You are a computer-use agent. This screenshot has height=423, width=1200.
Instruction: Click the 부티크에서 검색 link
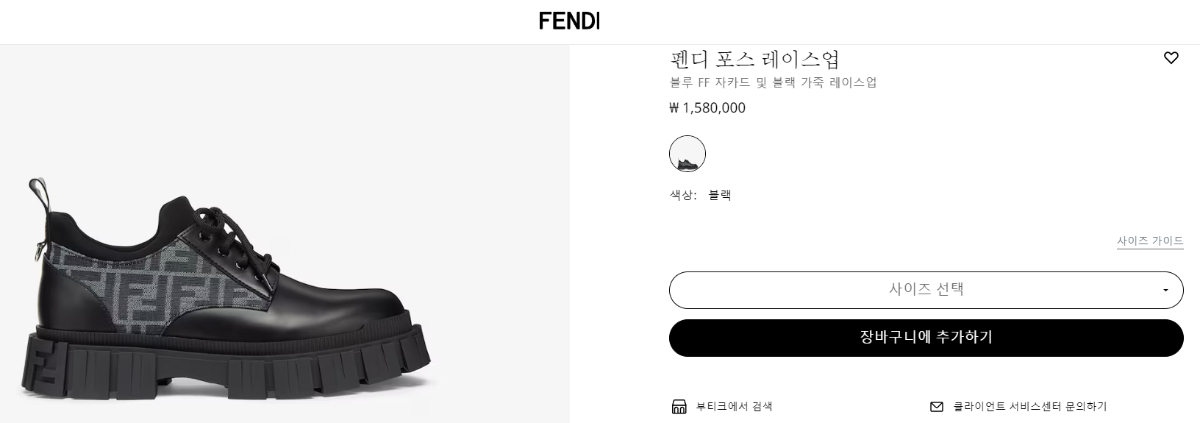(734, 406)
